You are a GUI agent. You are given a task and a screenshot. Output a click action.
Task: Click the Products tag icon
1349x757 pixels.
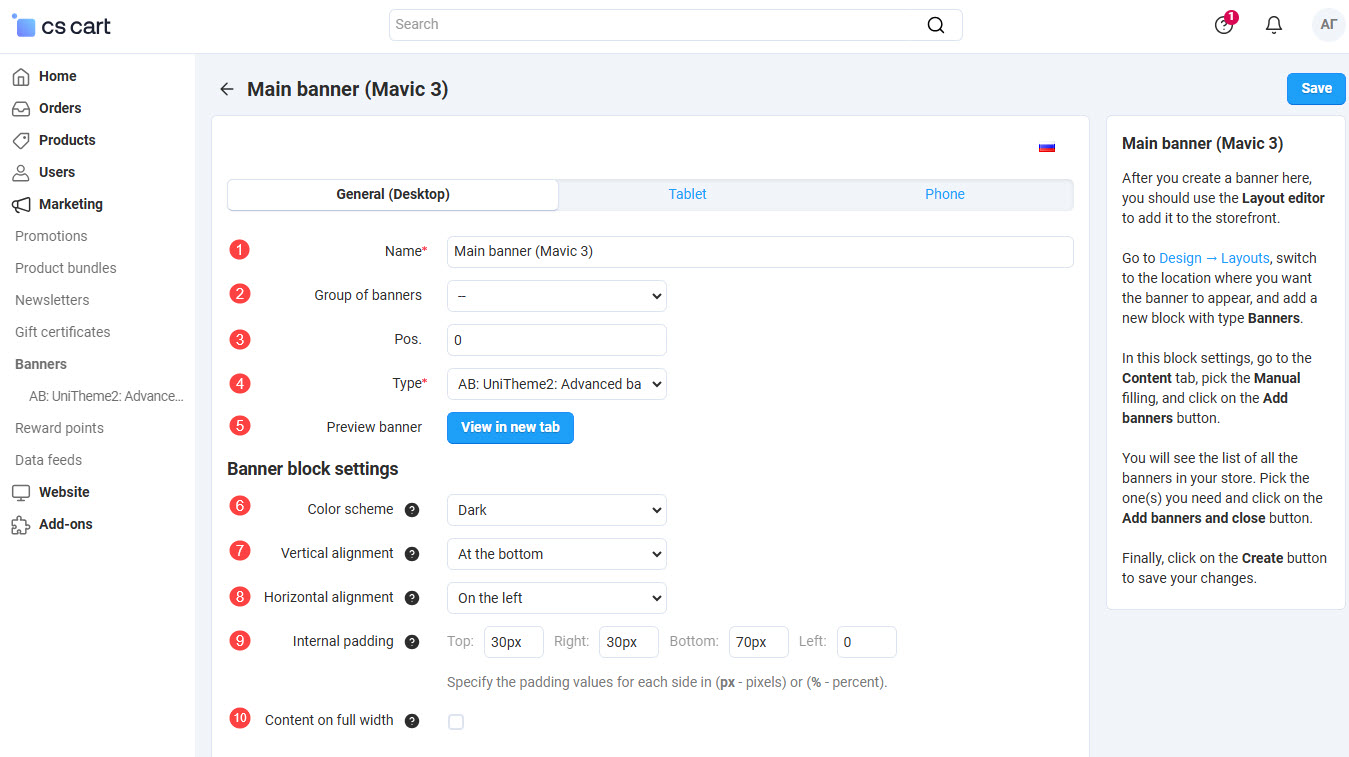tap(21, 140)
